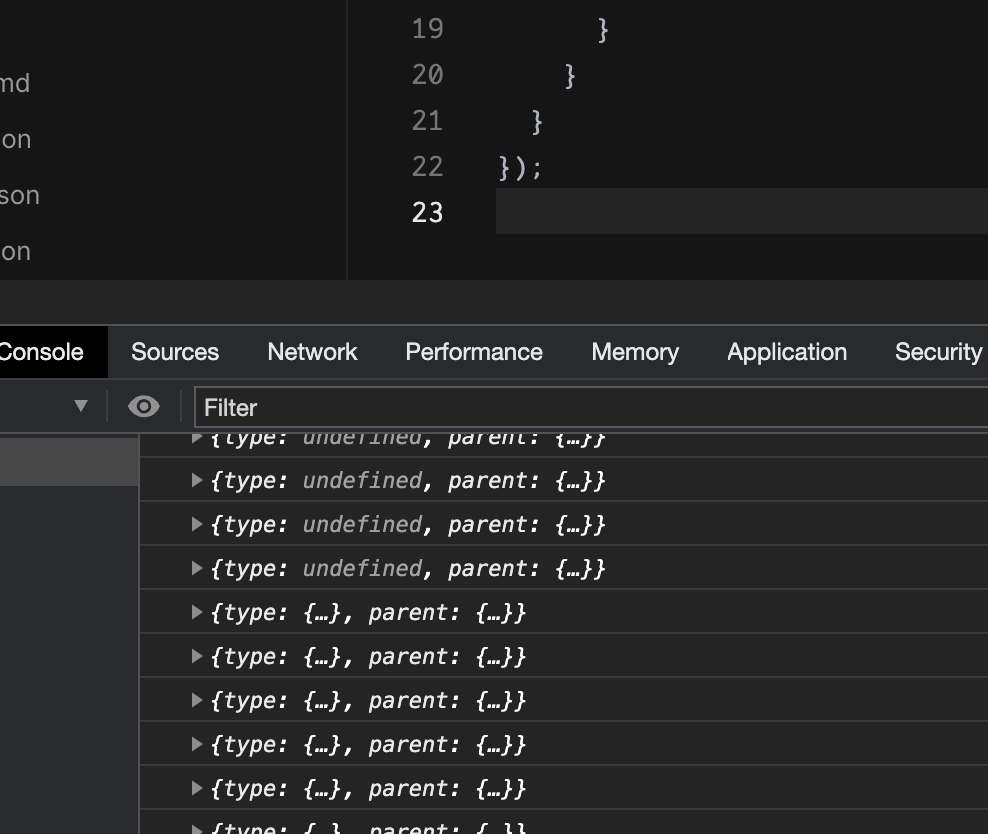Click the eye icon to create live expression
The image size is (988, 834).
coord(143,405)
